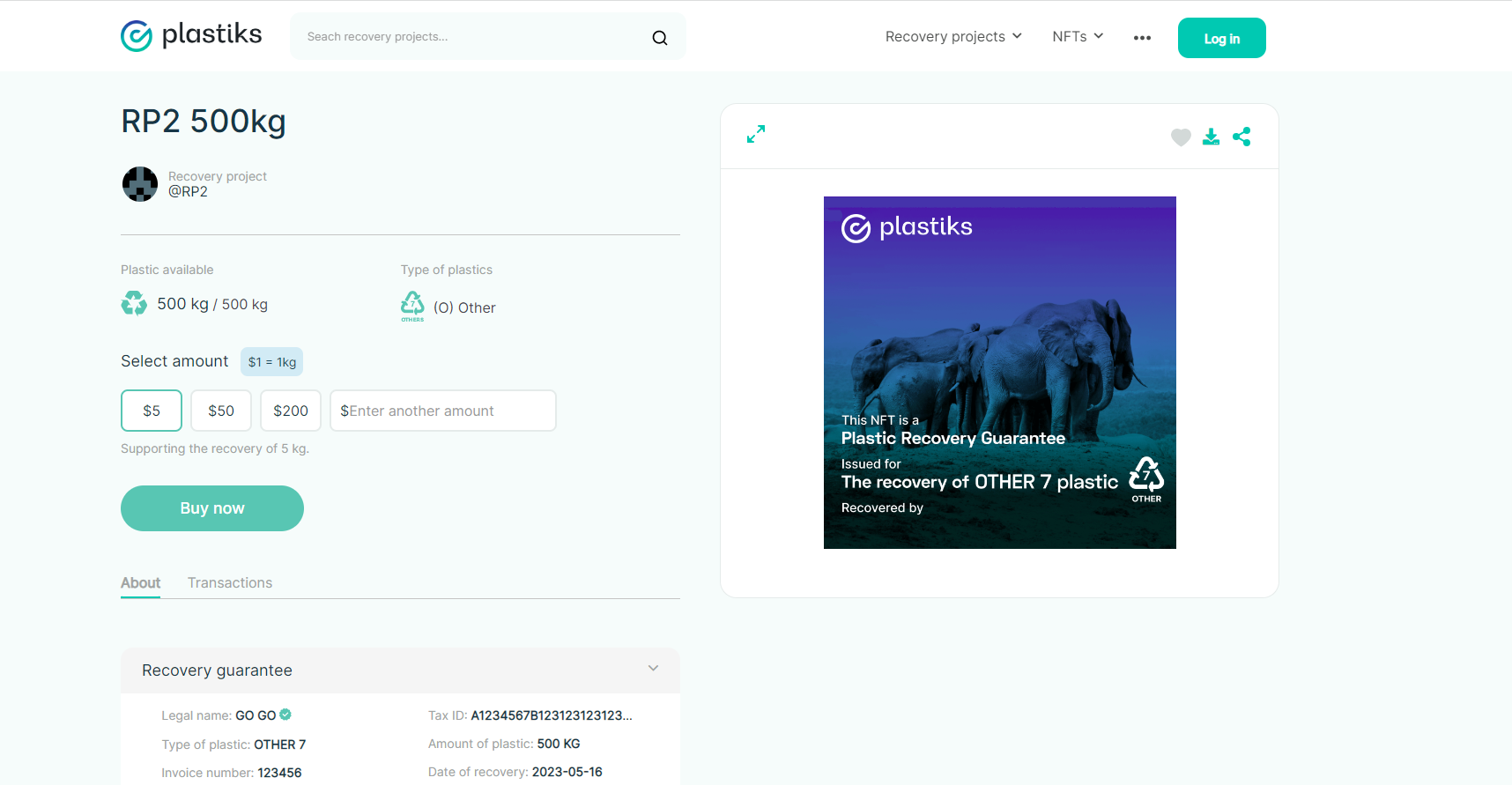The height and width of the screenshot is (785, 1512).
Task: Click the green recycle icon by 500 kg
Action: pyautogui.click(x=134, y=303)
